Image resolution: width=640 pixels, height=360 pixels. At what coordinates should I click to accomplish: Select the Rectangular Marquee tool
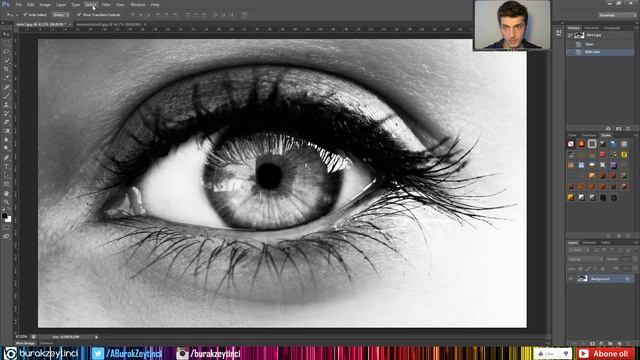(6, 43)
